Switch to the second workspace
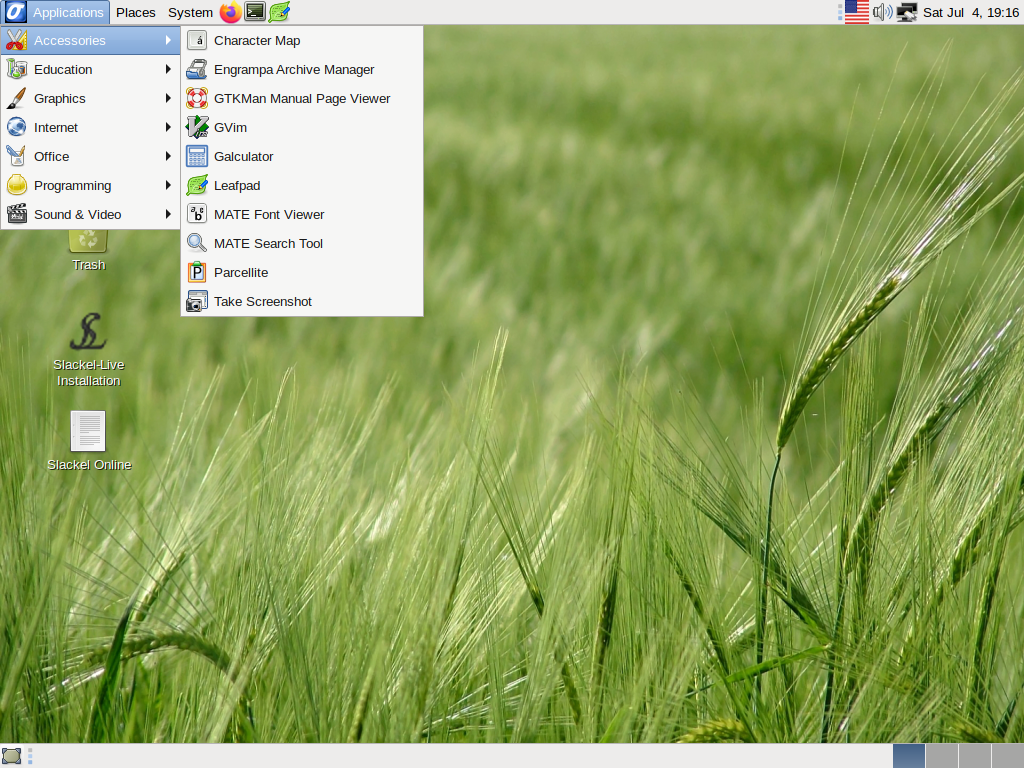Screen dimensions: 1024x768 click(x=941, y=756)
